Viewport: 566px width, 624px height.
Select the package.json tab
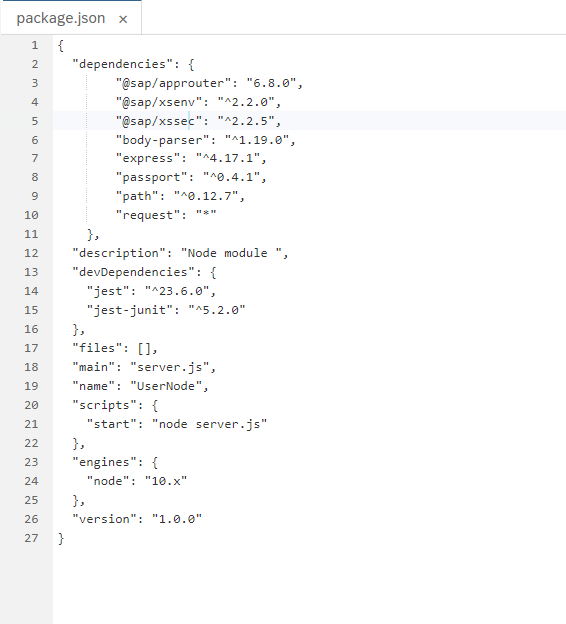tap(61, 18)
